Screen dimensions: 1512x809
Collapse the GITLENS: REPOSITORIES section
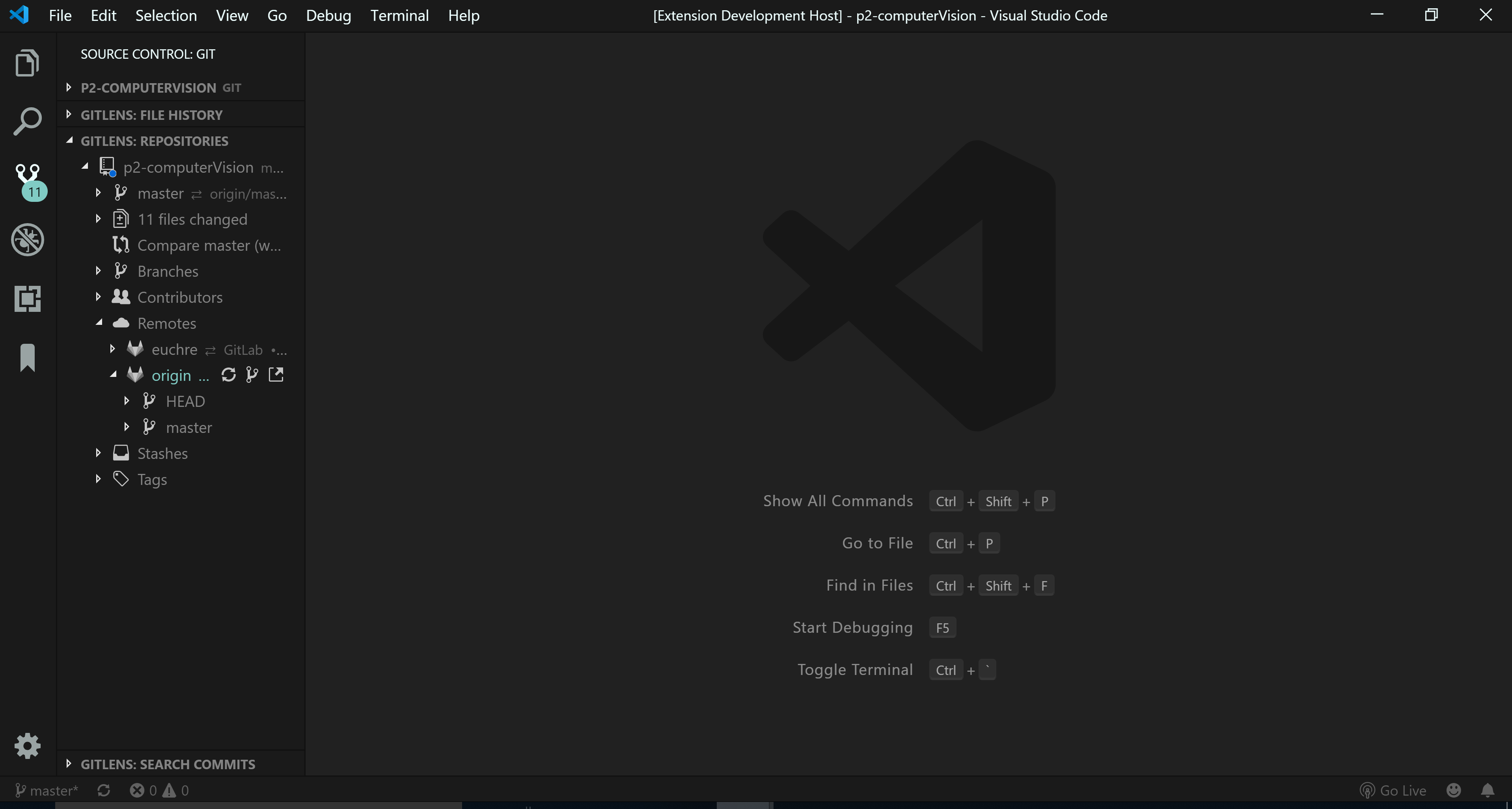point(69,140)
